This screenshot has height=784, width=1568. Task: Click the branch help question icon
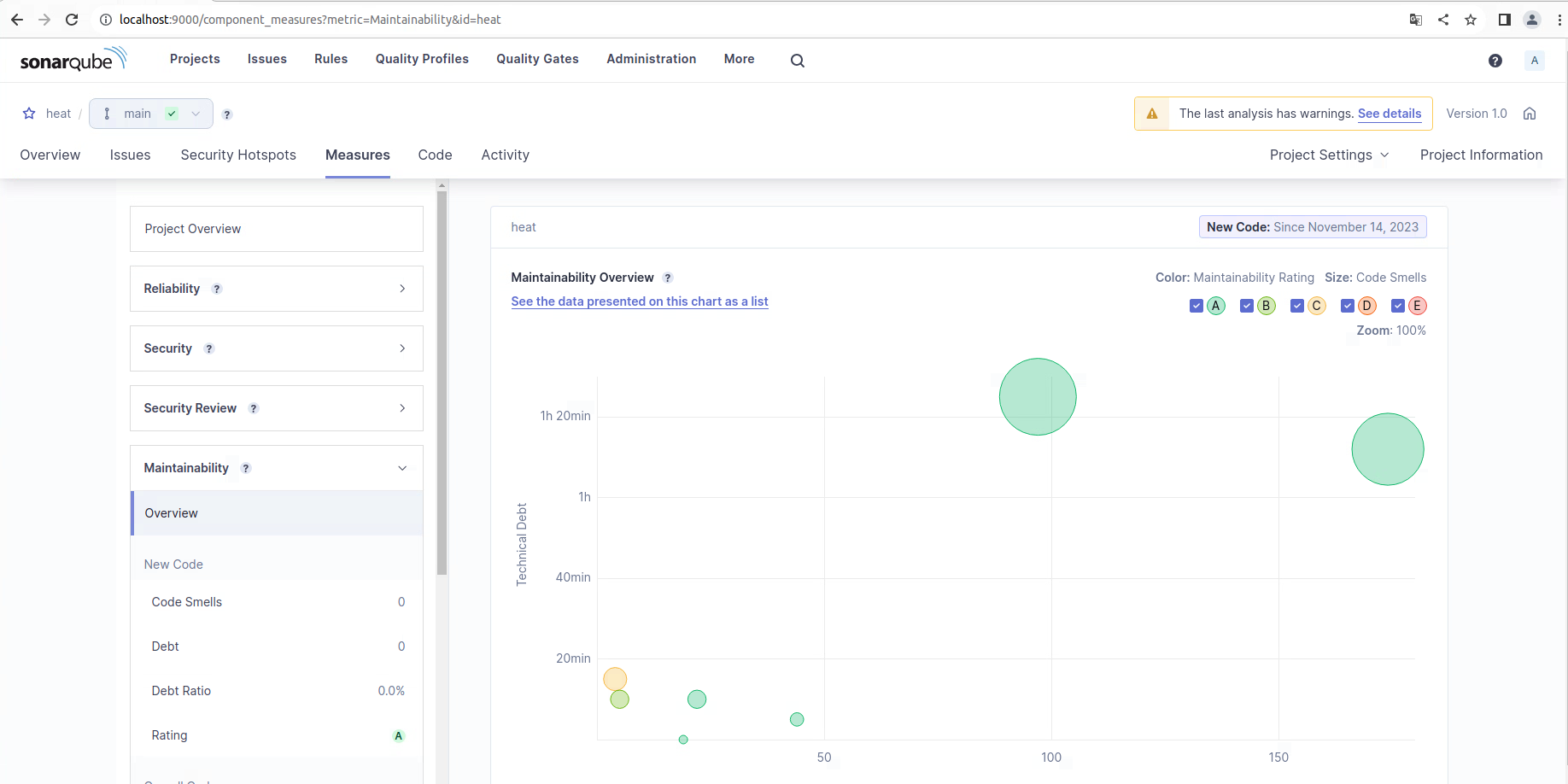pos(227,114)
